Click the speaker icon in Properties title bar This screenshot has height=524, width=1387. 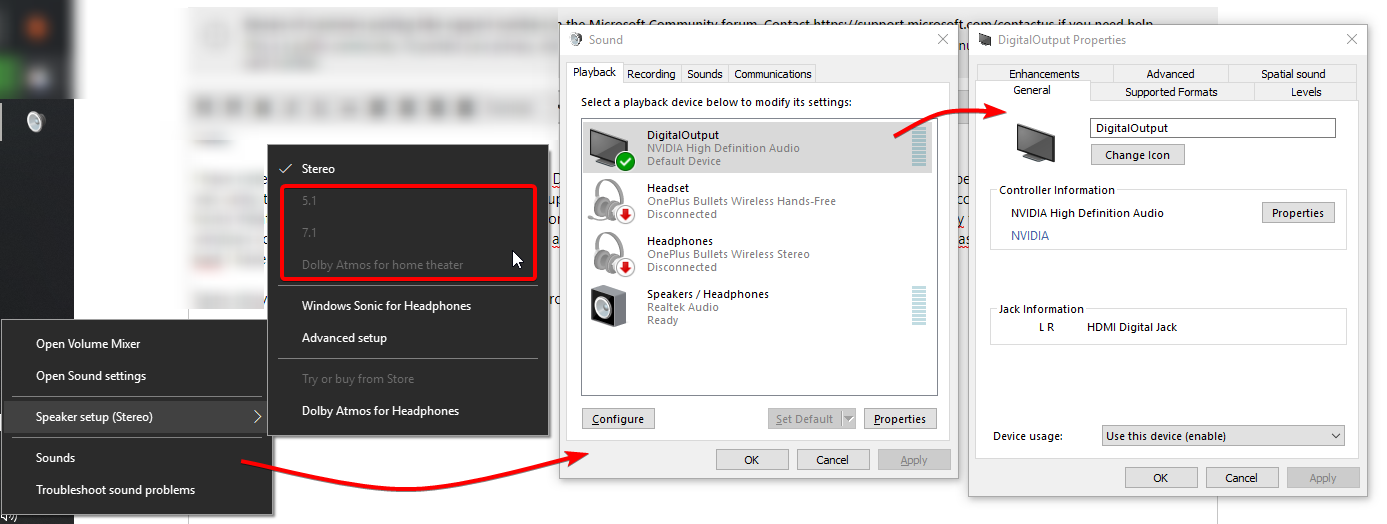(x=984, y=40)
